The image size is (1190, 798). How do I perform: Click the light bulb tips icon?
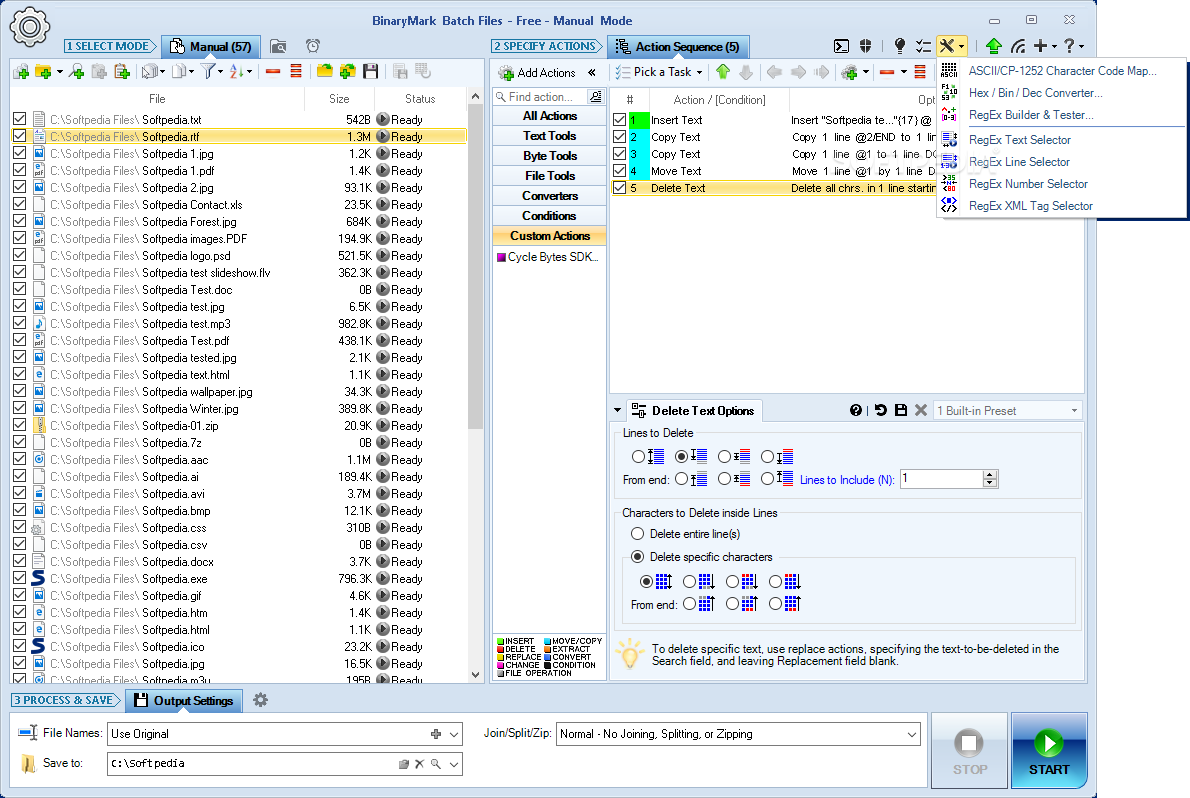point(899,46)
